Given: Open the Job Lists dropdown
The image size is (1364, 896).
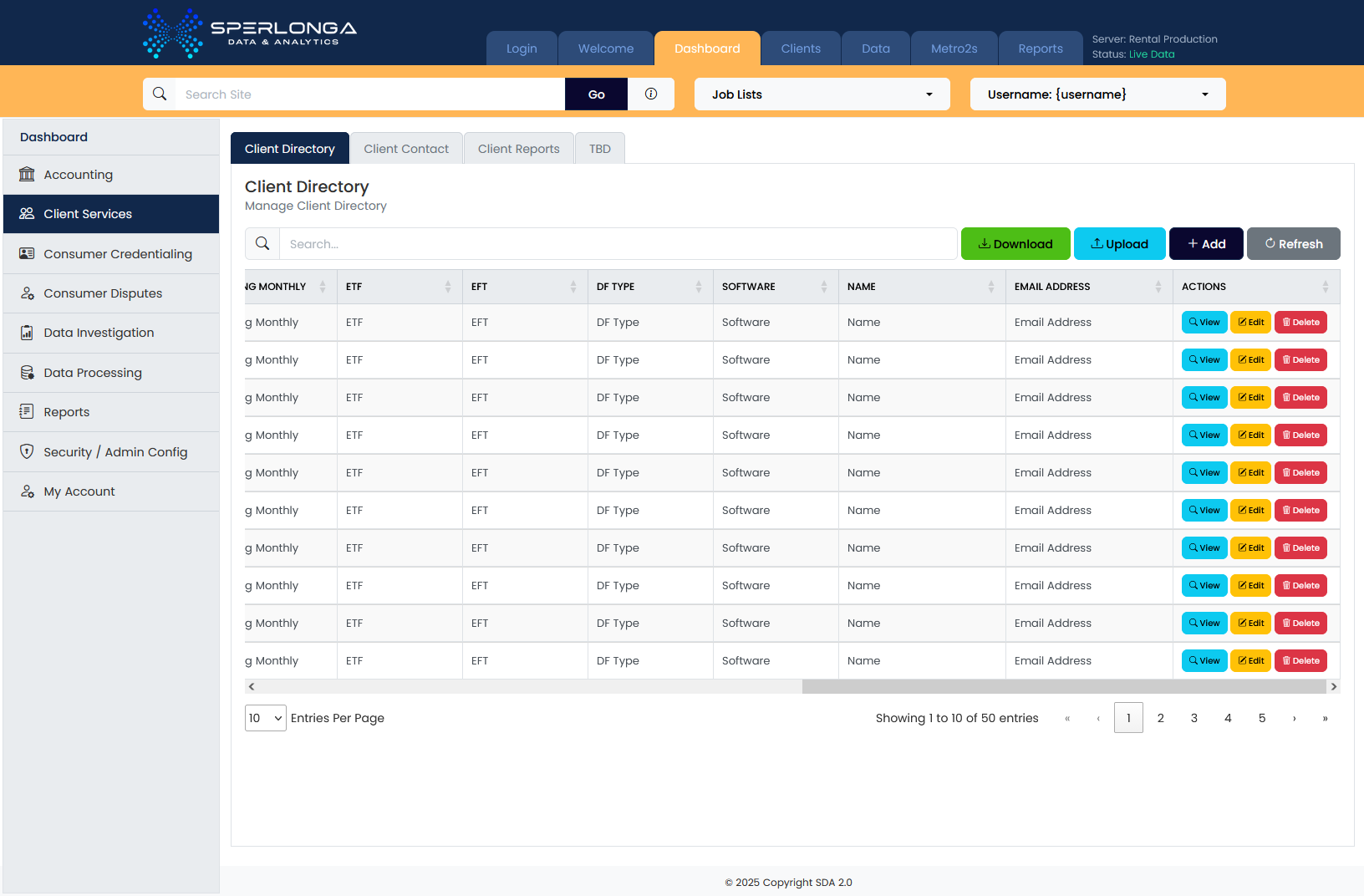Looking at the screenshot, I should pyautogui.click(x=822, y=94).
